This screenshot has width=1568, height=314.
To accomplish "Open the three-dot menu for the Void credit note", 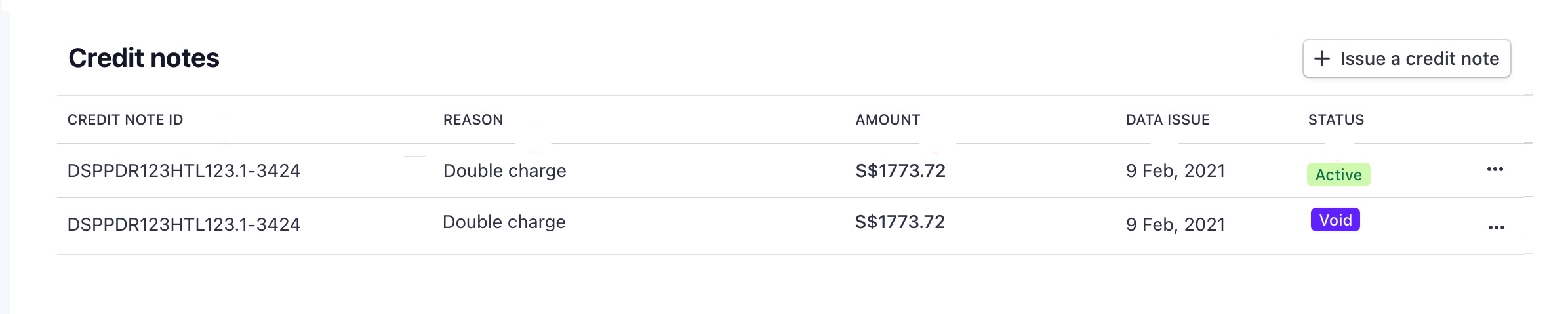I will click(1496, 227).
